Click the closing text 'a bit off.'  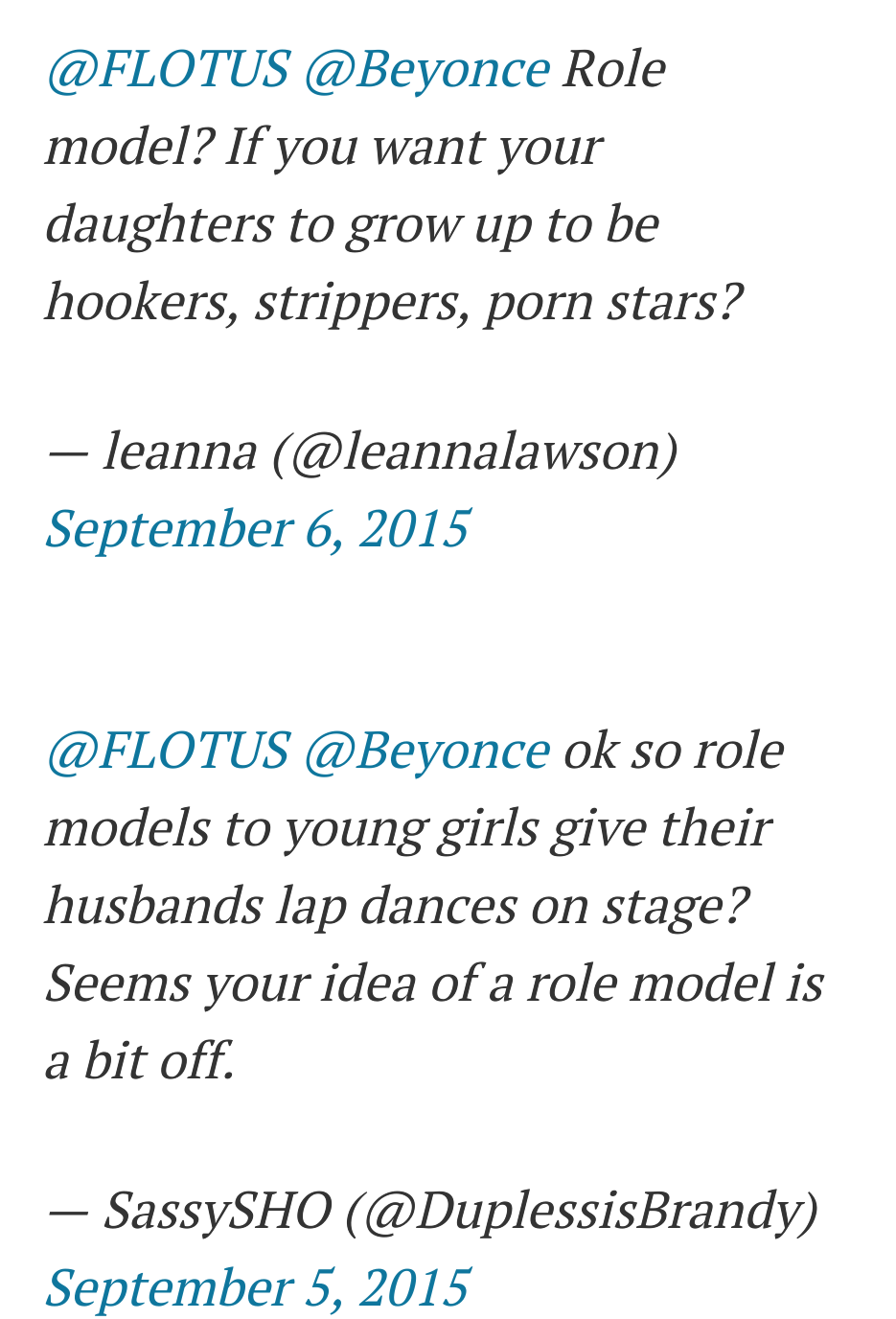(140, 1061)
